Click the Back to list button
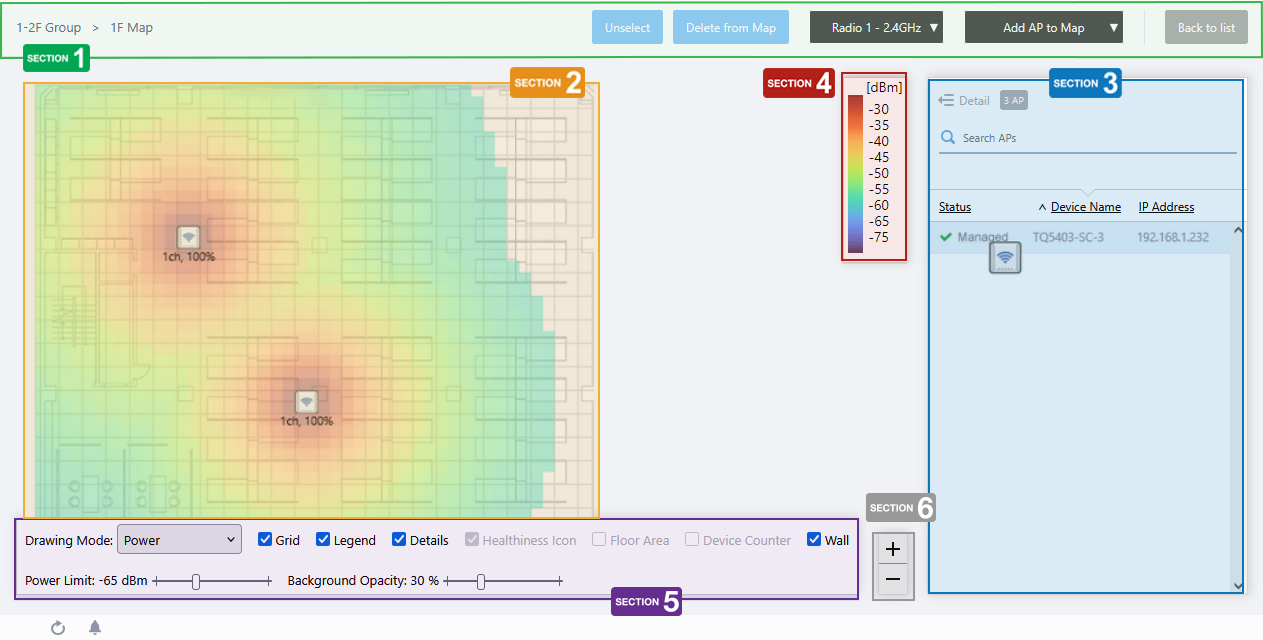Viewport: 1263px width, 640px height. [1206, 28]
